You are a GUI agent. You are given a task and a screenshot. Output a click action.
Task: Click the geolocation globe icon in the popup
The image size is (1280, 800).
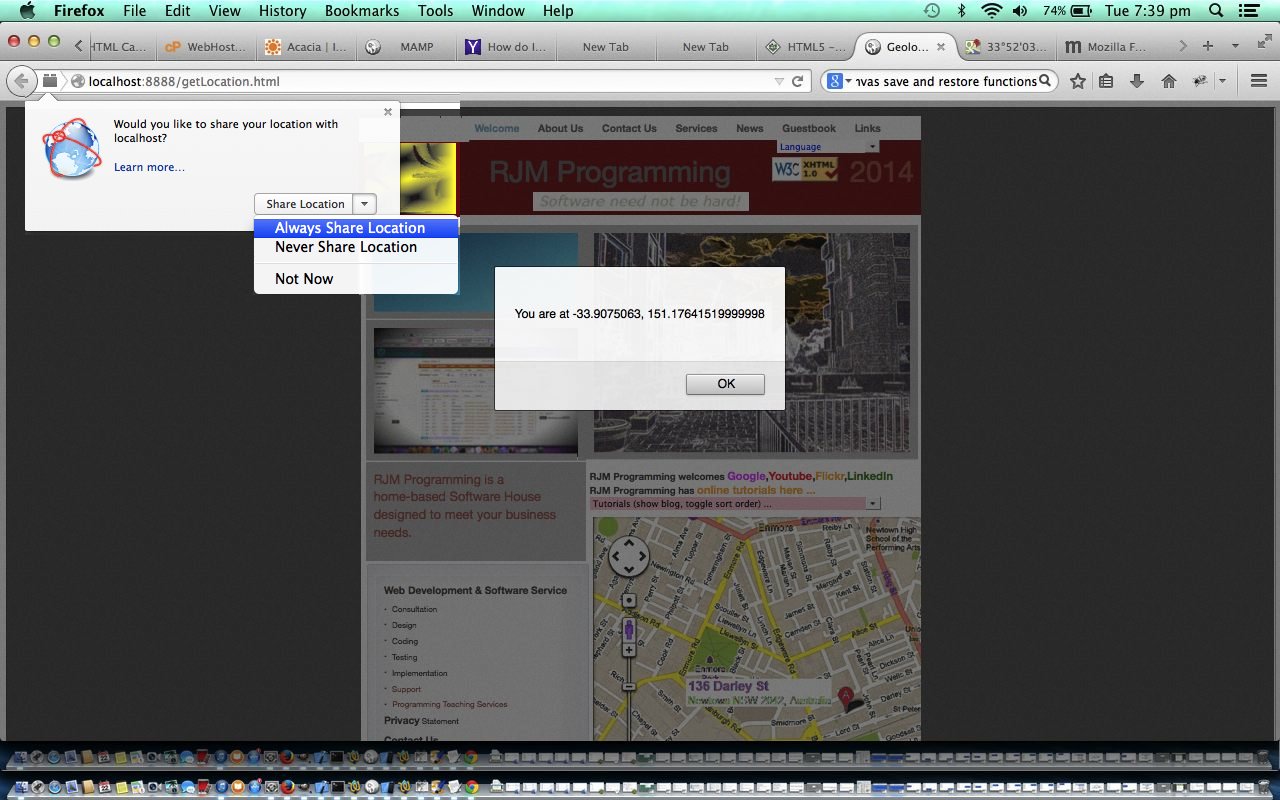pyautogui.click(x=71, y=147)
